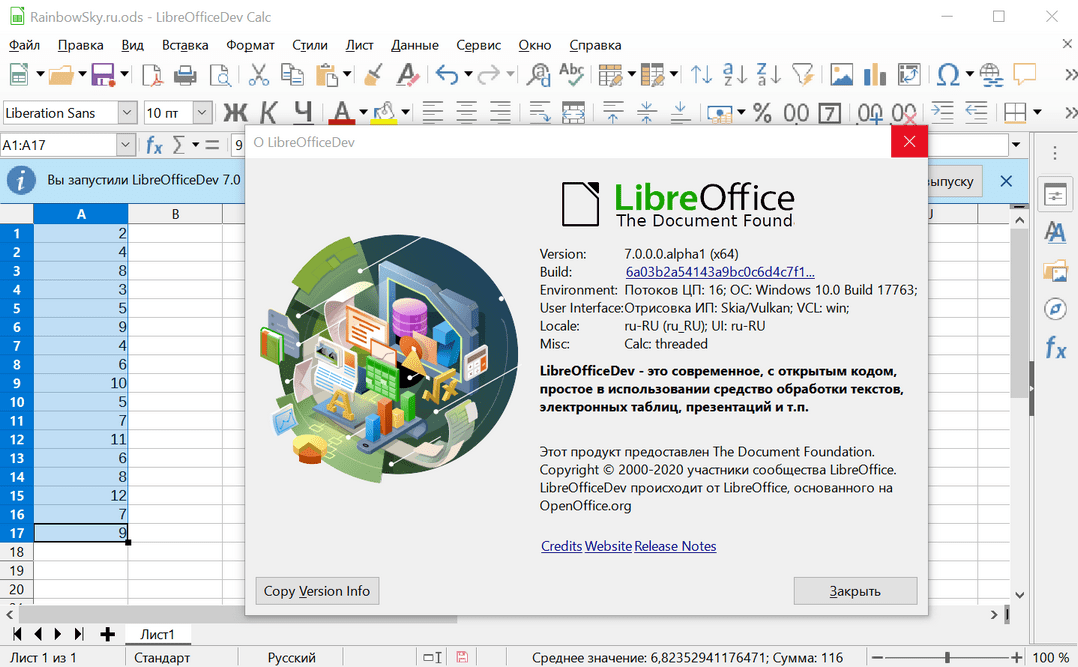This screenshot has width=1078, height=667.
Task: Open the Navigator from the sidebar
Action: tap(1054, 309)
